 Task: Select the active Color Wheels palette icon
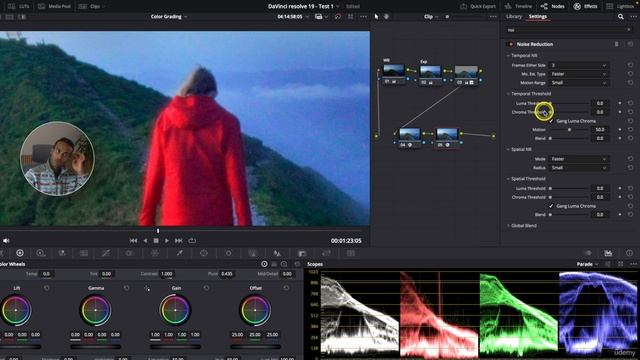[20, 253]
